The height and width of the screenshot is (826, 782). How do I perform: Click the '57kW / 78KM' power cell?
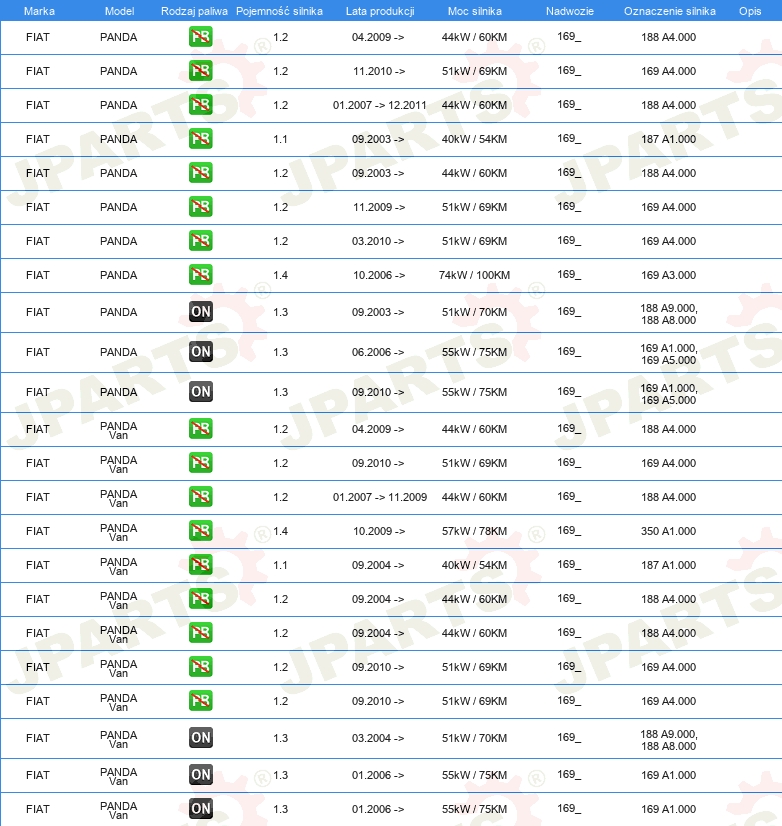click(474, 531)
